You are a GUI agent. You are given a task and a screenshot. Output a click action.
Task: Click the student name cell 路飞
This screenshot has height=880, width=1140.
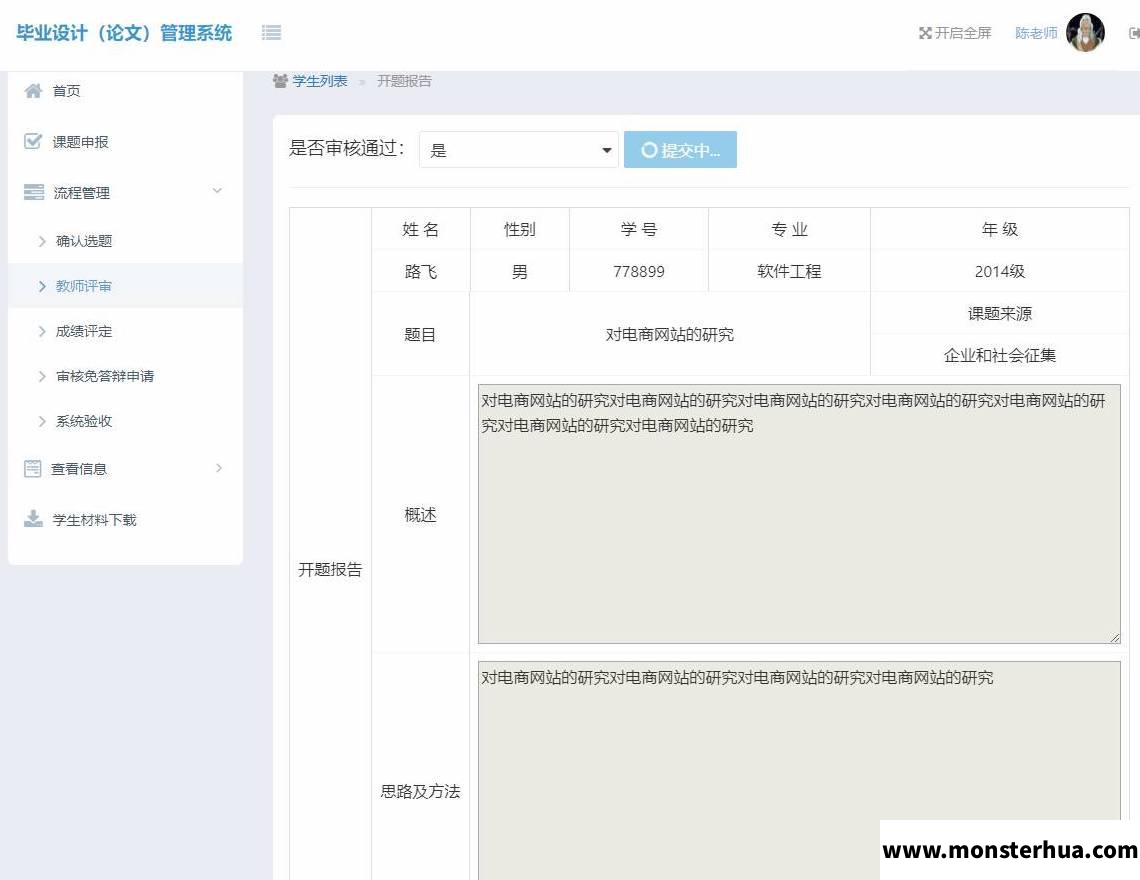point(420,272)
